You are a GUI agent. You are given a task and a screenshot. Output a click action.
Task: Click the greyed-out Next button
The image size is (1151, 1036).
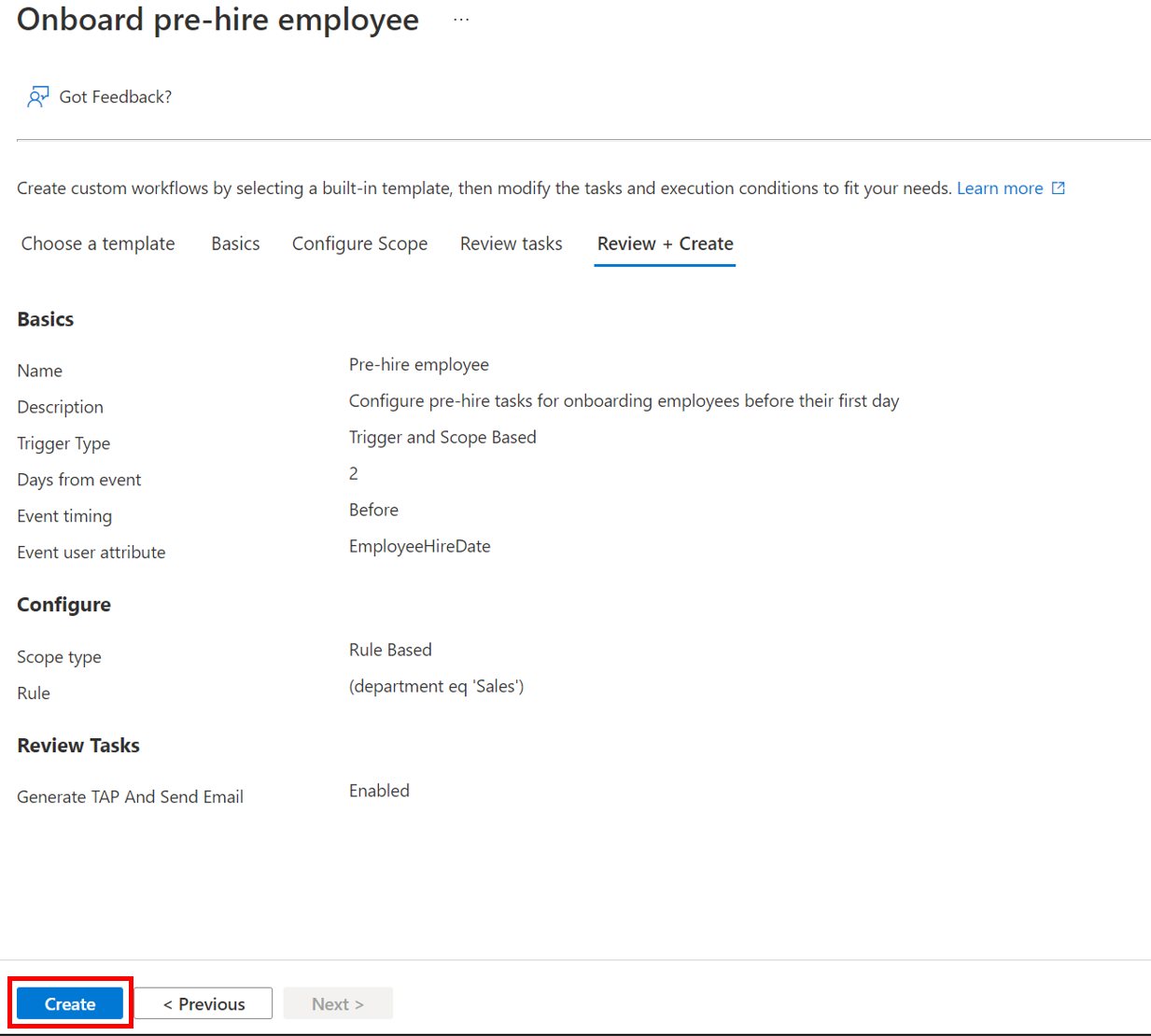(338, 1004)
